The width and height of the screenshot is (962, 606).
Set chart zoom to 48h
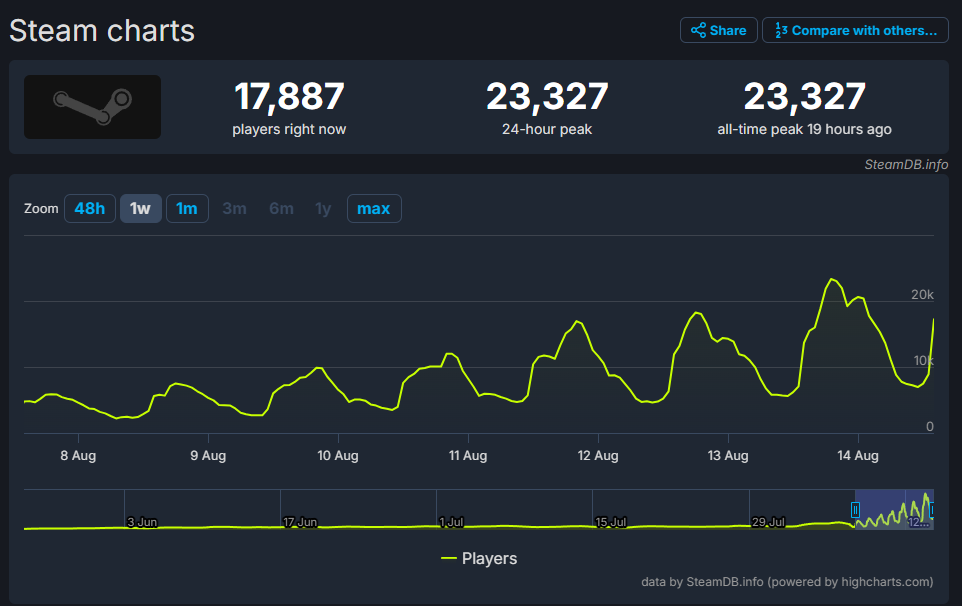pyautogui.click(x=90, y=209)
